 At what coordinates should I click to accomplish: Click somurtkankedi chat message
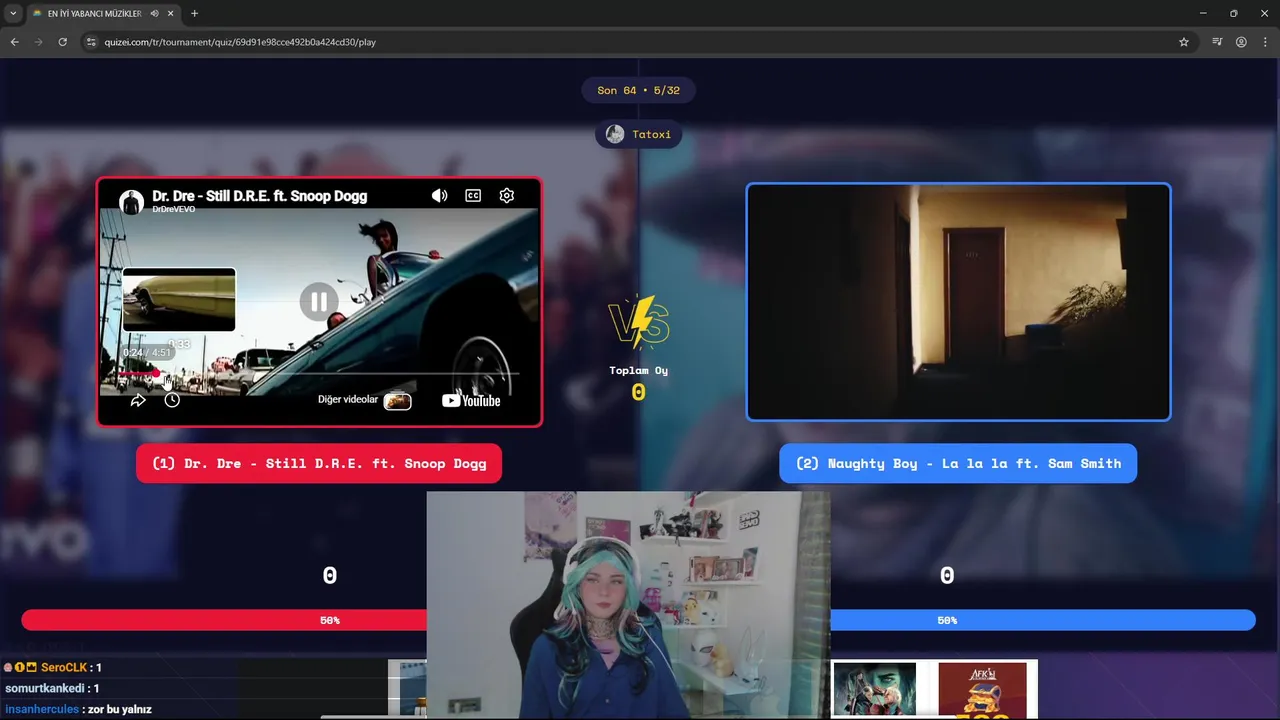point(52,688)
